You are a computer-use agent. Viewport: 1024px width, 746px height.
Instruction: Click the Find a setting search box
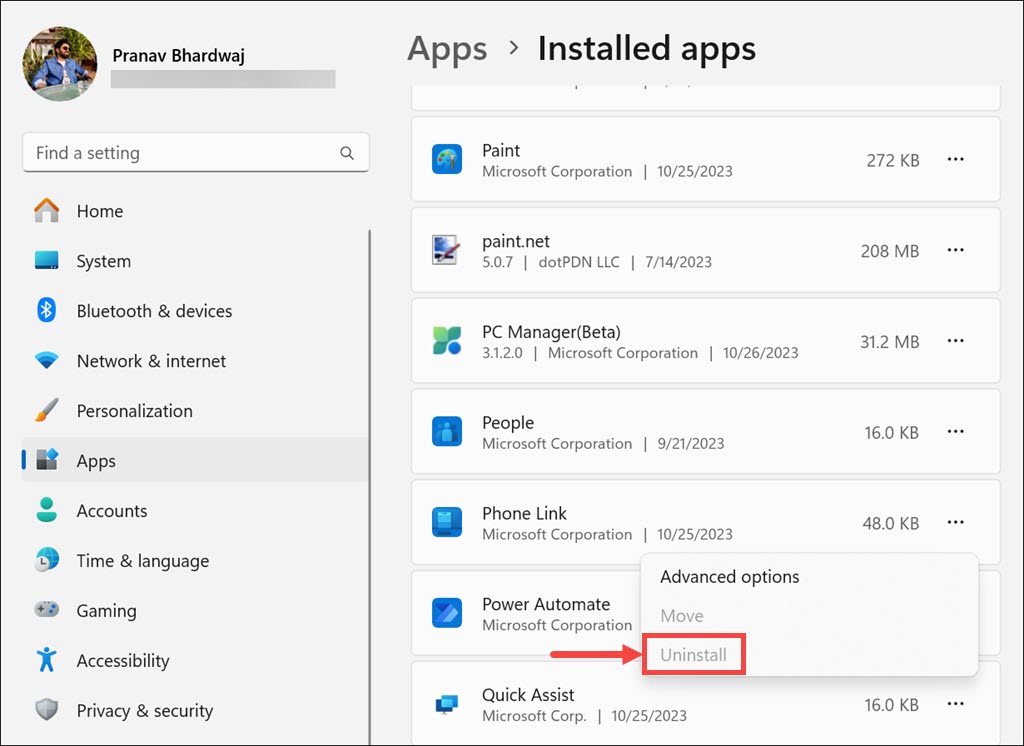(180, 153)
